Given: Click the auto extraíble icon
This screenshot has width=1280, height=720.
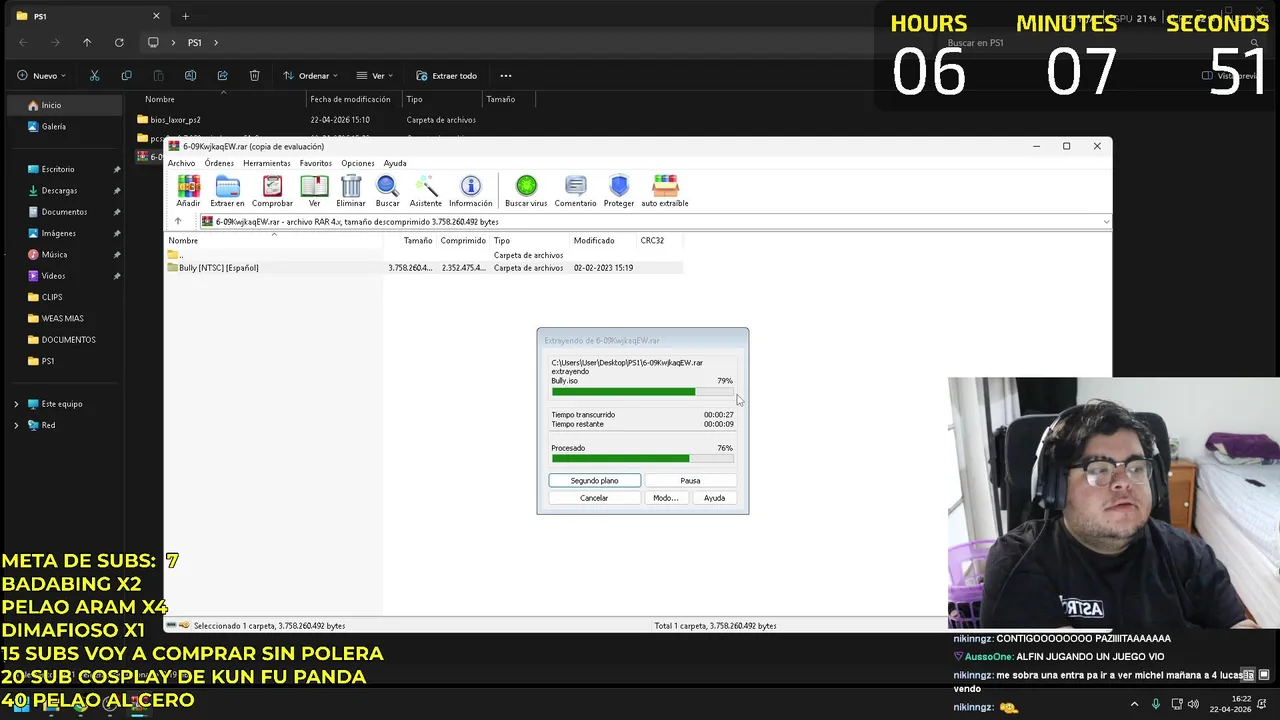Looking at the screenshot, I should pos(665,191).
